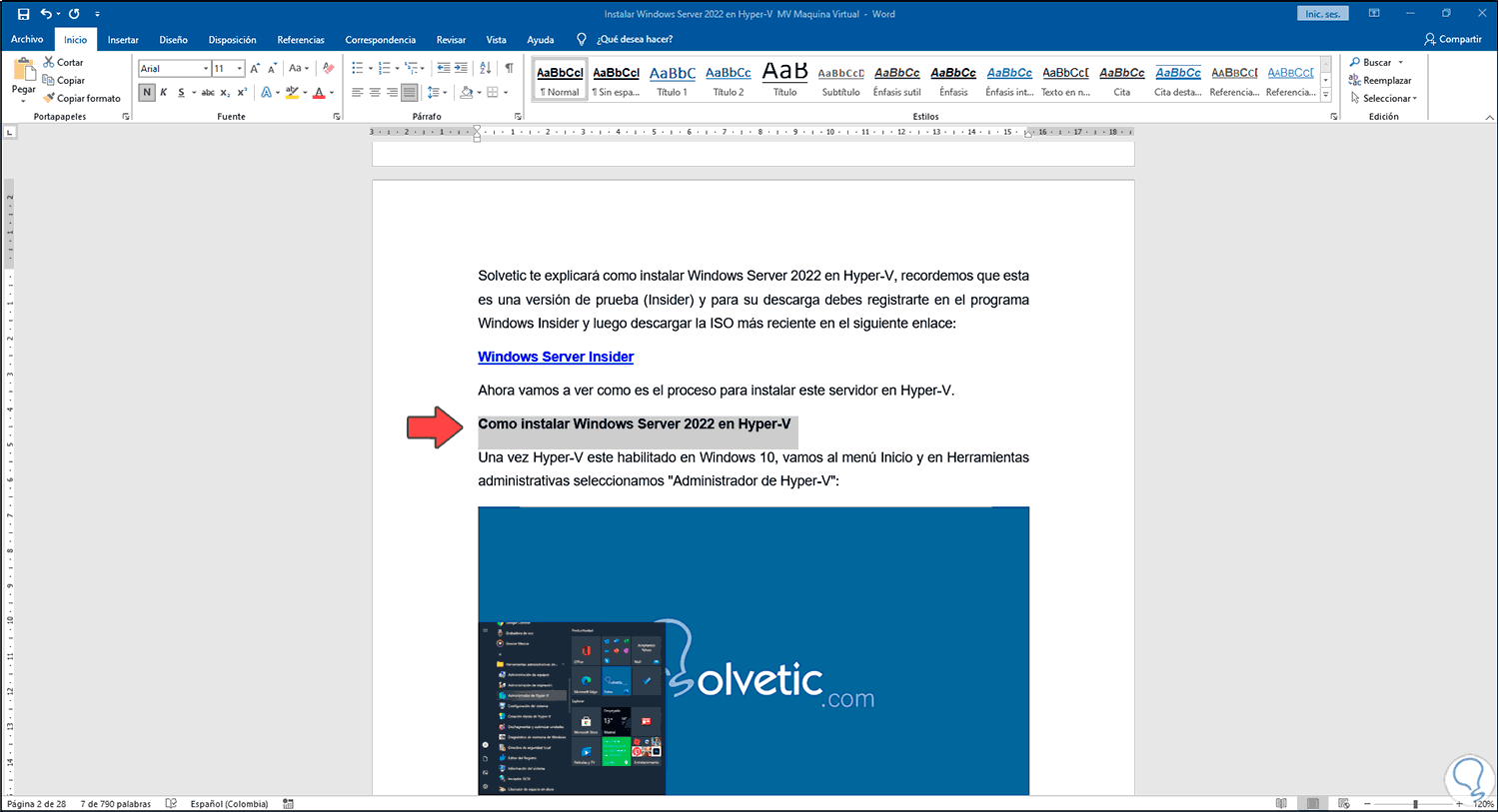Save the document with the floppy disk icon
This screenshot has width=1499, height=812.
[23, 14]
